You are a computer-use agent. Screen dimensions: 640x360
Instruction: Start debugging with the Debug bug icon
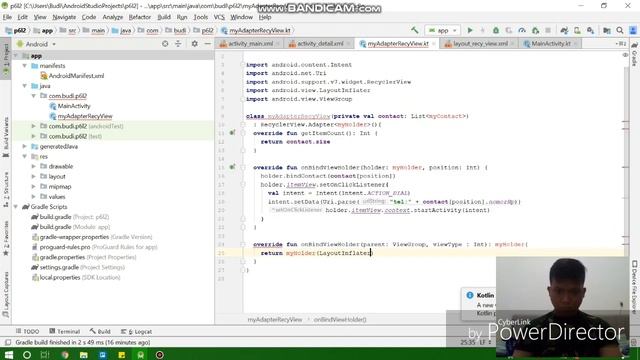click(496, 30)
